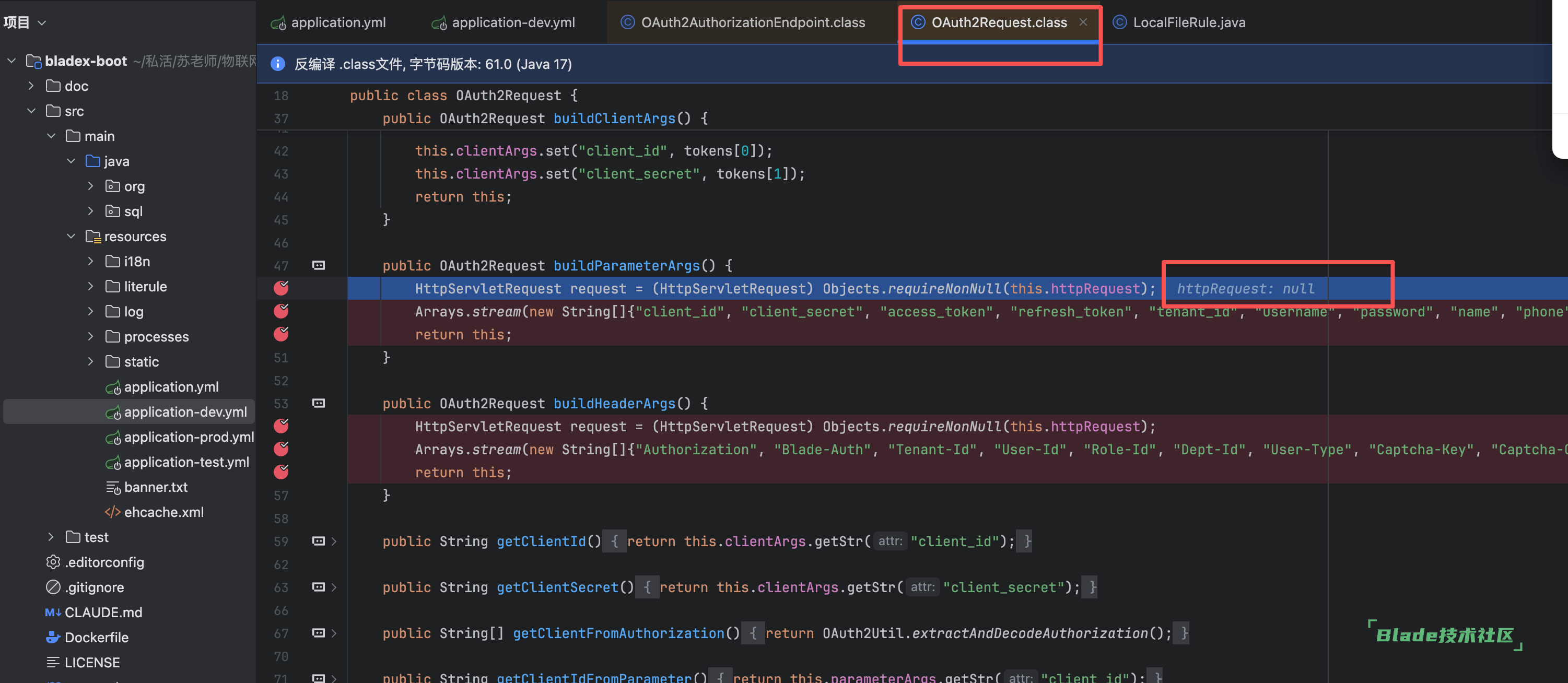
Task: Expand folded getClientId method body
Action: click(x=334, y=541)
